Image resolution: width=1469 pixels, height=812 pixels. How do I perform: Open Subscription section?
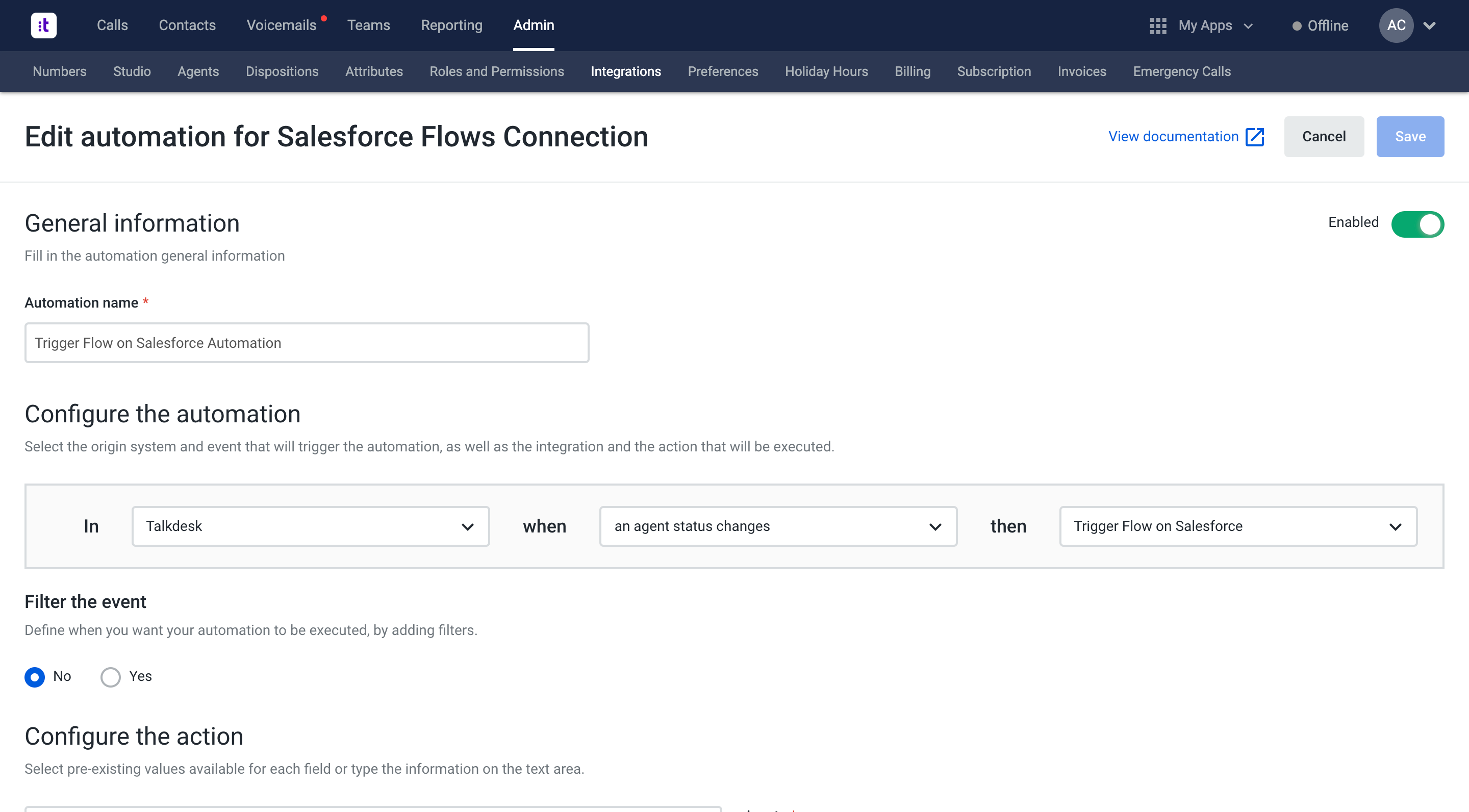click(x=994, y=71)
